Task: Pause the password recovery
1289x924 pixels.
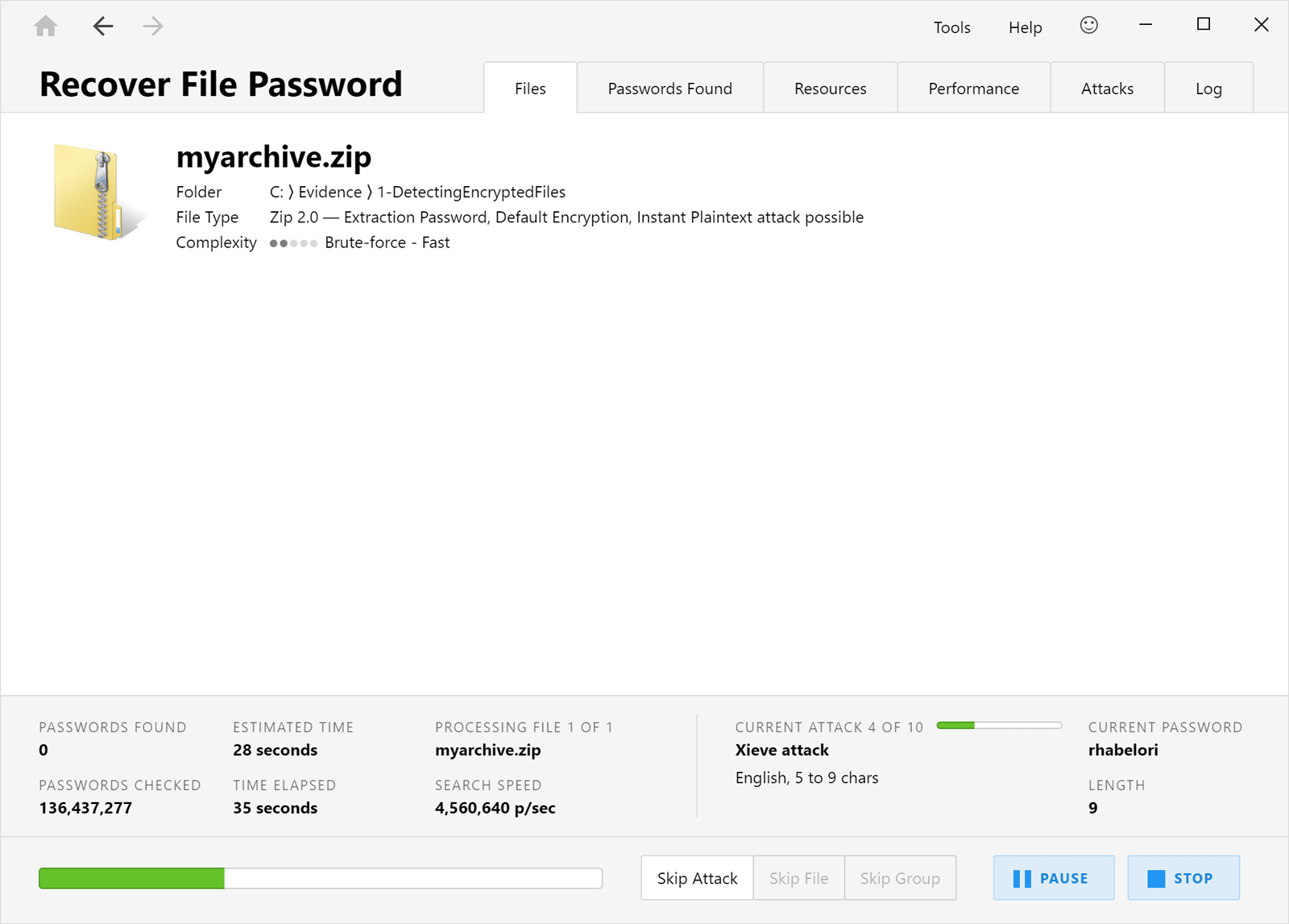Action: (x=1053, y=878)
